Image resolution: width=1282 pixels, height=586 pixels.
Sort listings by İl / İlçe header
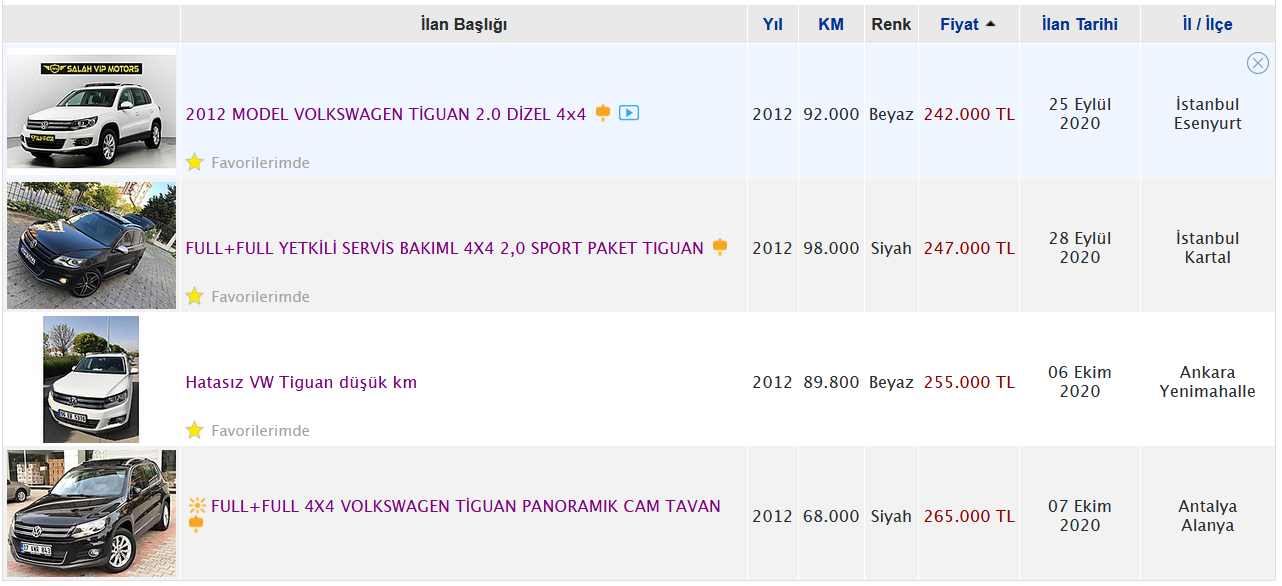[x=1207, y=24]
